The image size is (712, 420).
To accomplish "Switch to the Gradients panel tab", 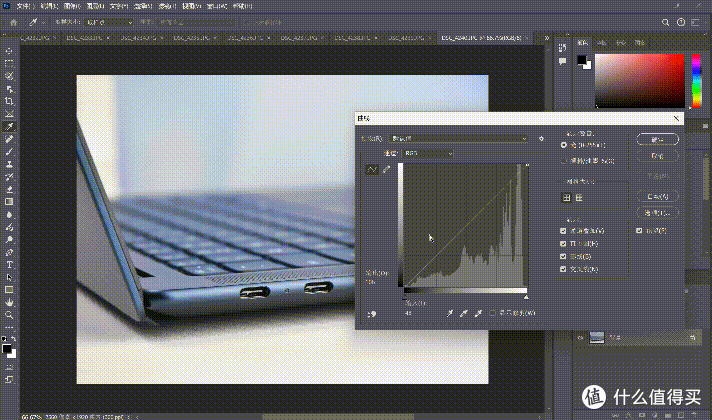I will (621, 43).
